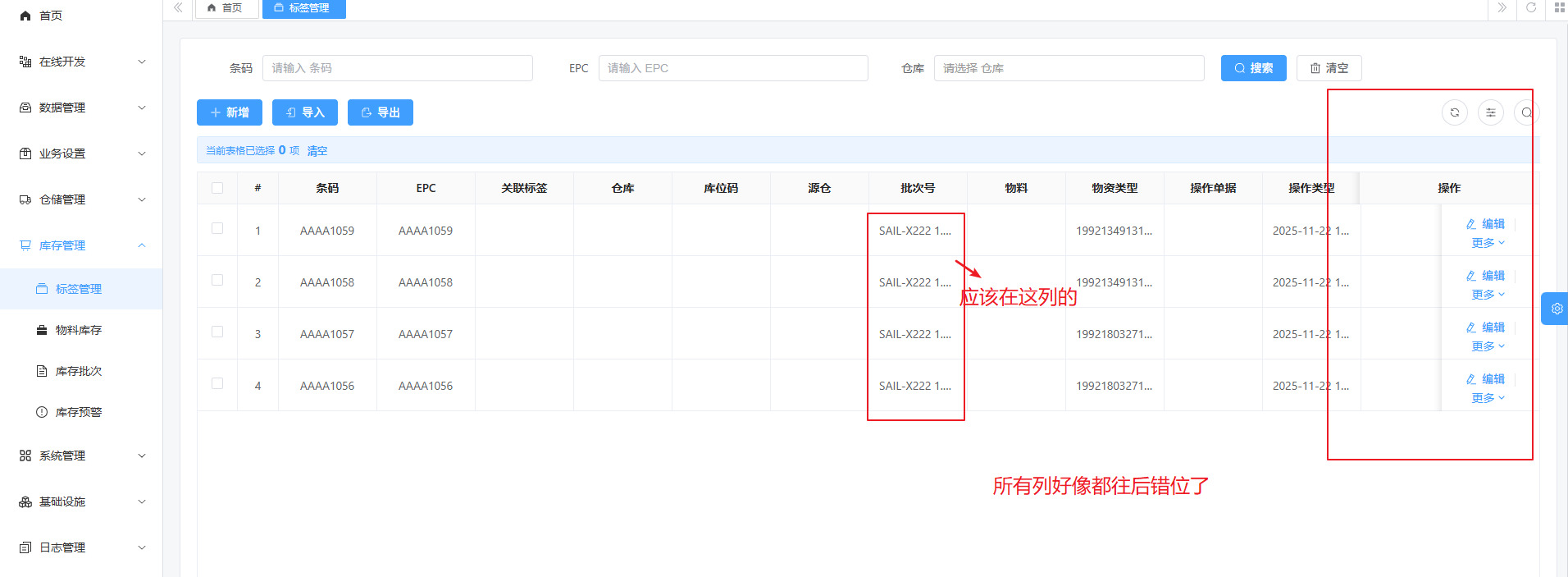Collapse tabs with the double left arrow
The width and height of the screenshot is (1568, 577).
coord(178,8)
